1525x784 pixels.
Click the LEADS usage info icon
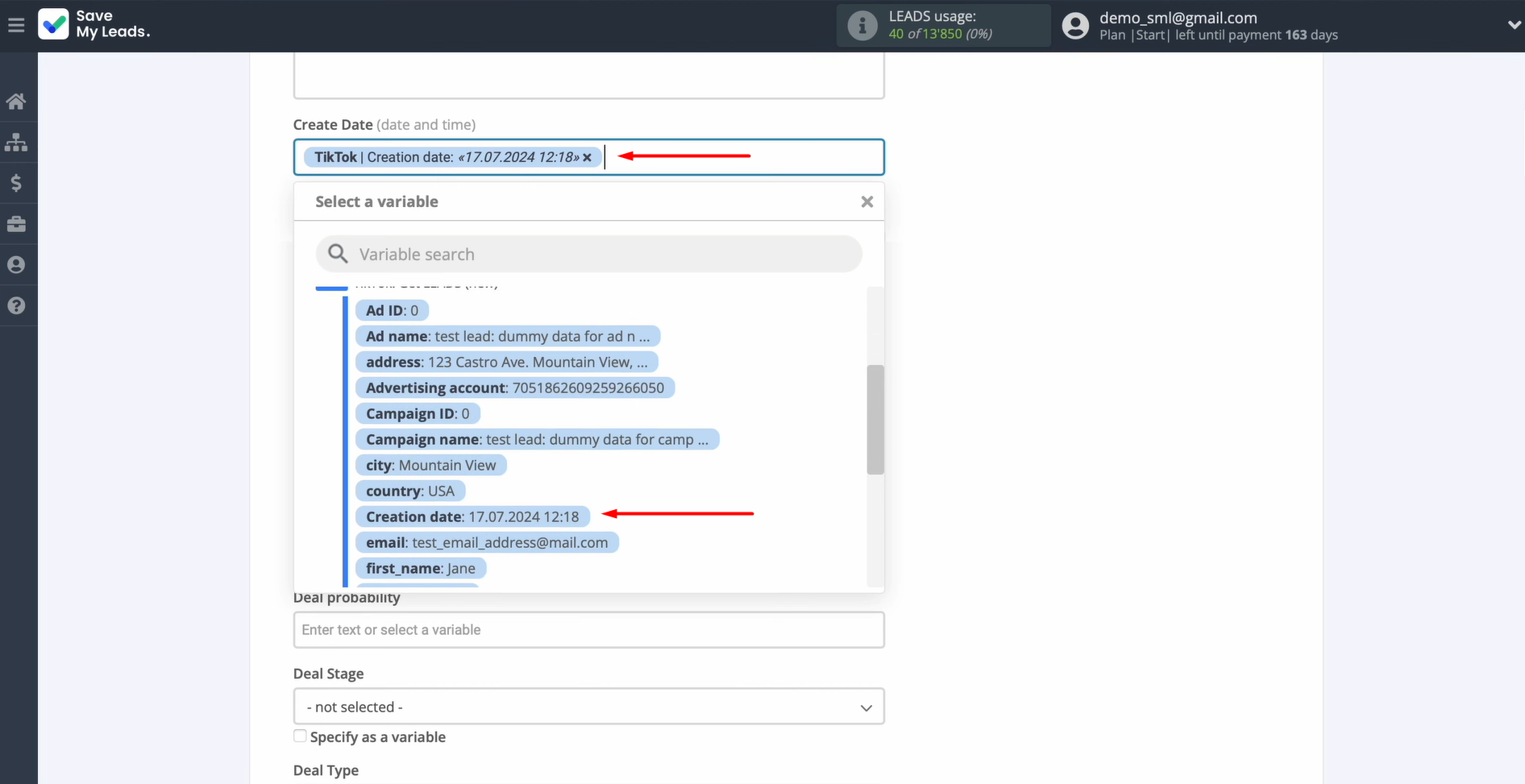tap(862, 26)
